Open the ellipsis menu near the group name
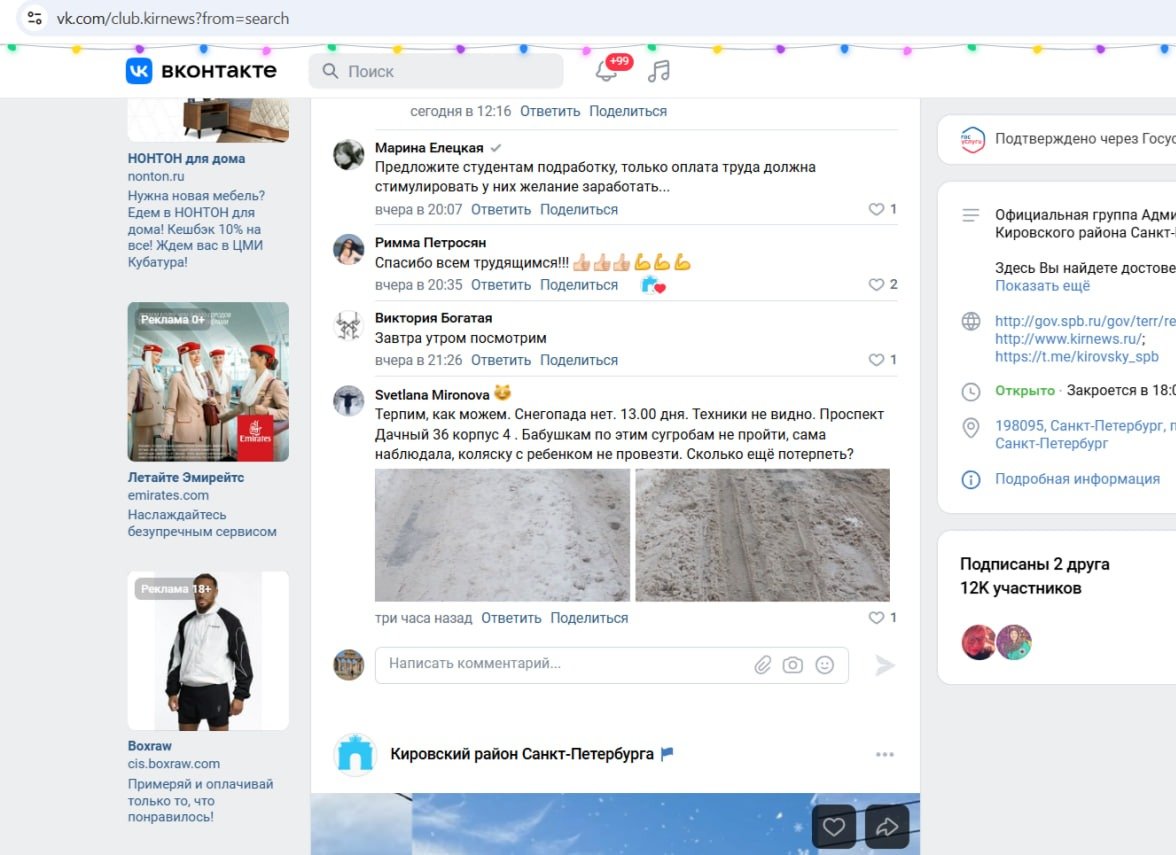 pos(884,754)
